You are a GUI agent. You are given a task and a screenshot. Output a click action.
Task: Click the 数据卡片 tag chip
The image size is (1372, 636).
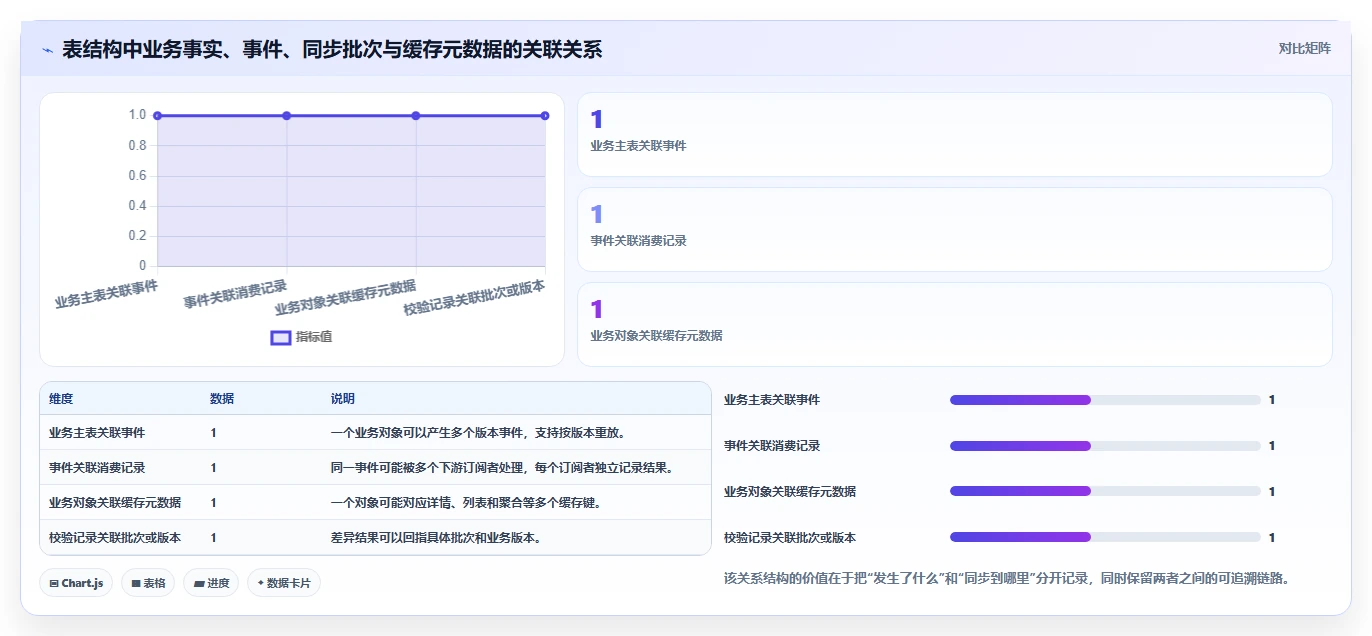click(284, 583)
